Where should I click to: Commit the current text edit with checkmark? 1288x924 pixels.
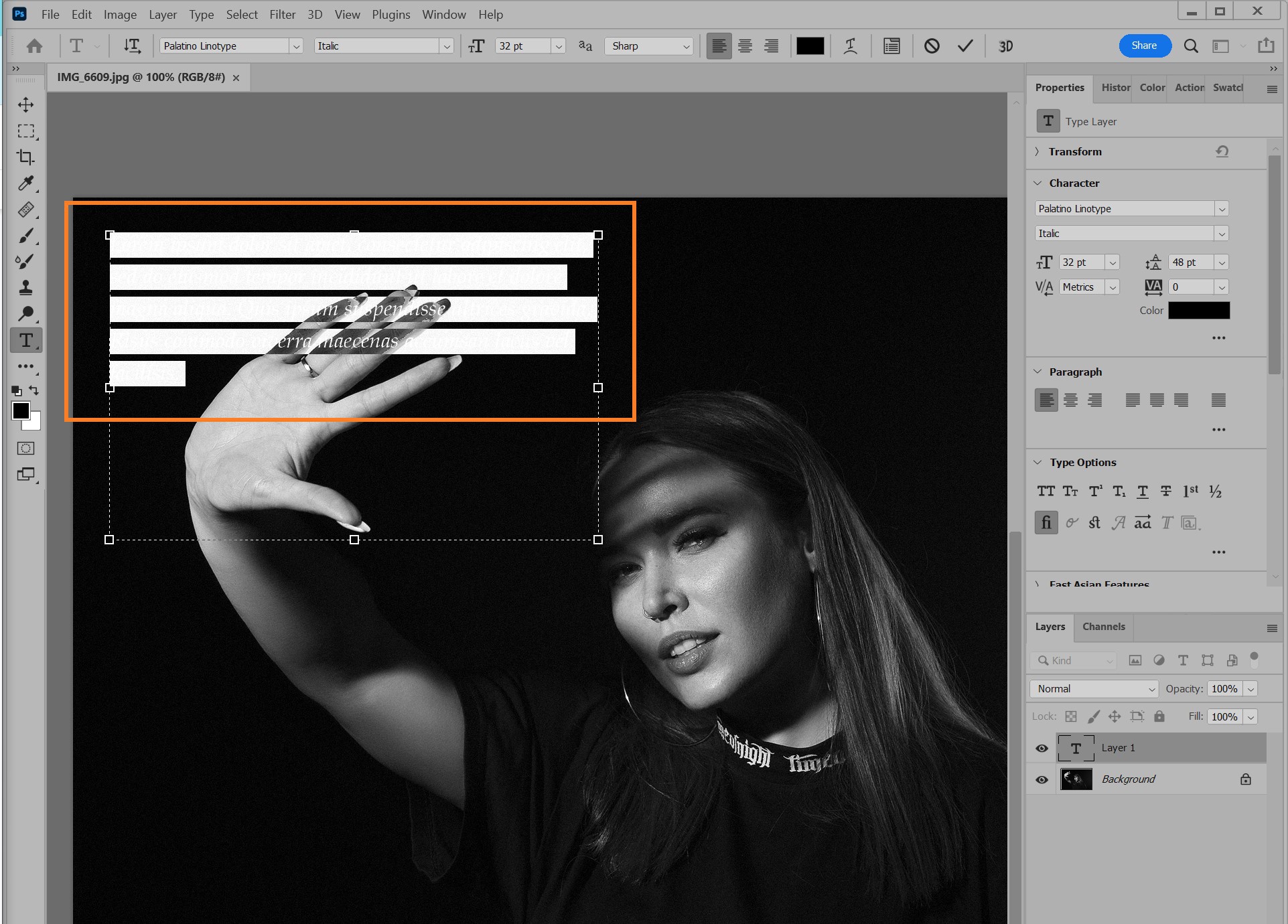[x=964, y=46]
